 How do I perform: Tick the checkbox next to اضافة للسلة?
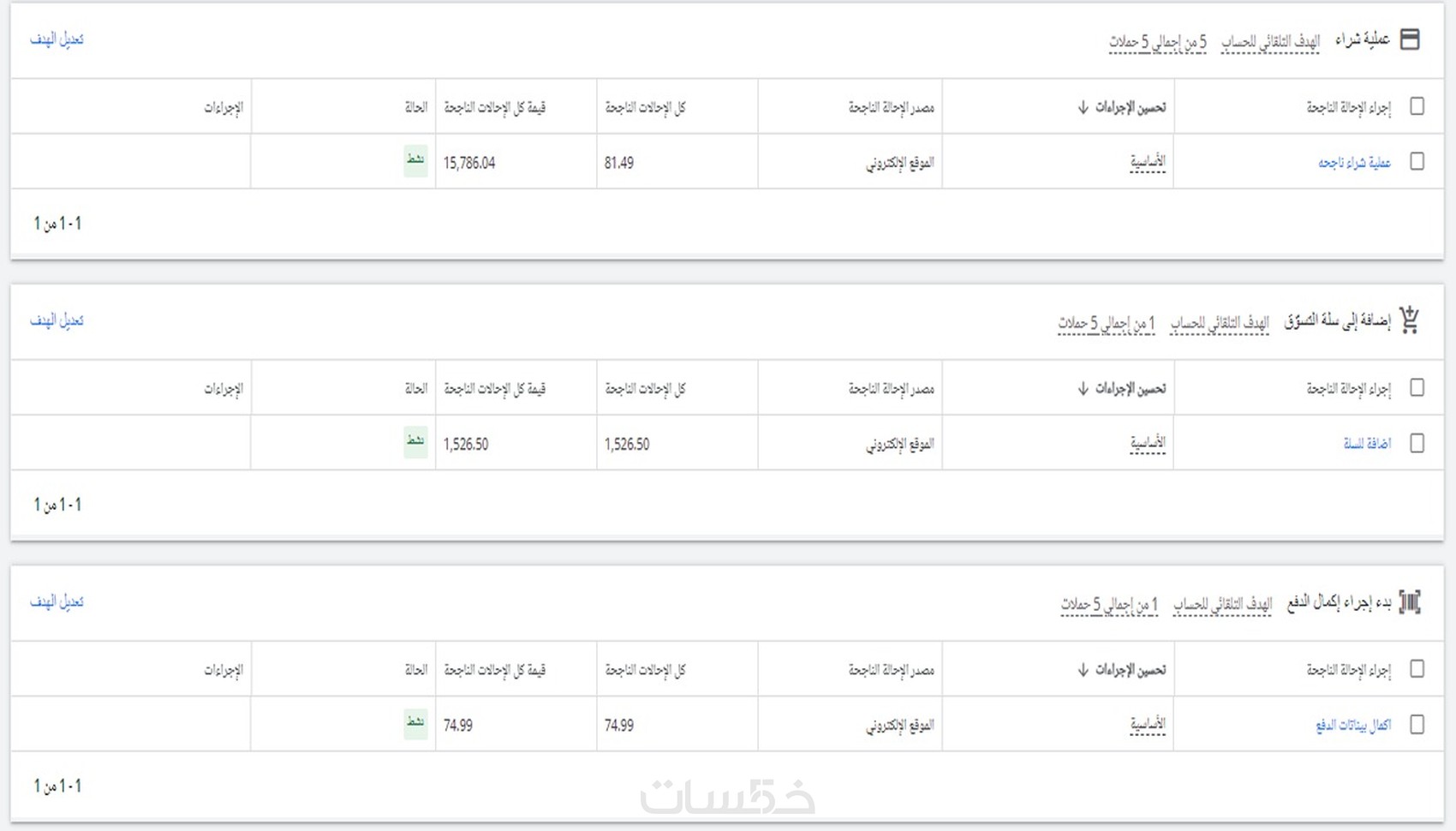point(1417,443)
